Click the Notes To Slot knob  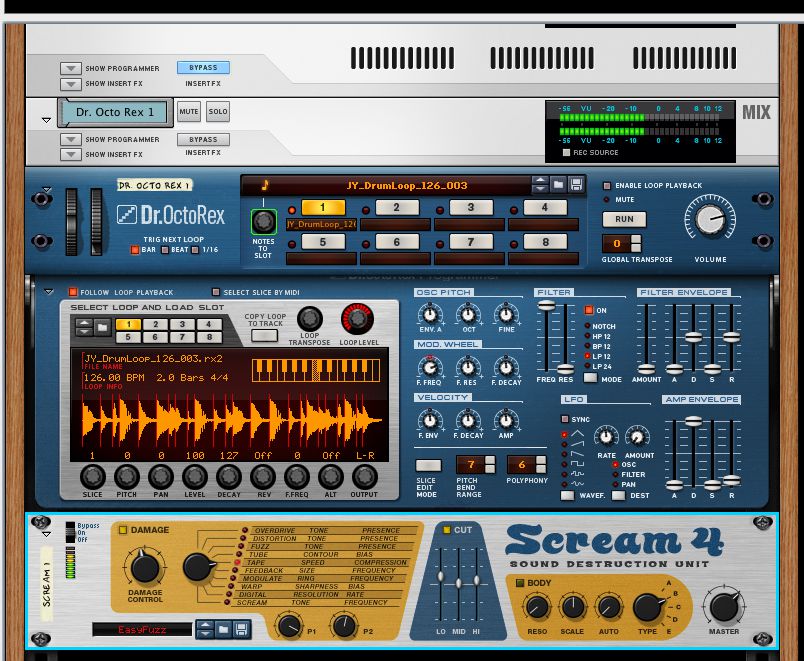264,222
